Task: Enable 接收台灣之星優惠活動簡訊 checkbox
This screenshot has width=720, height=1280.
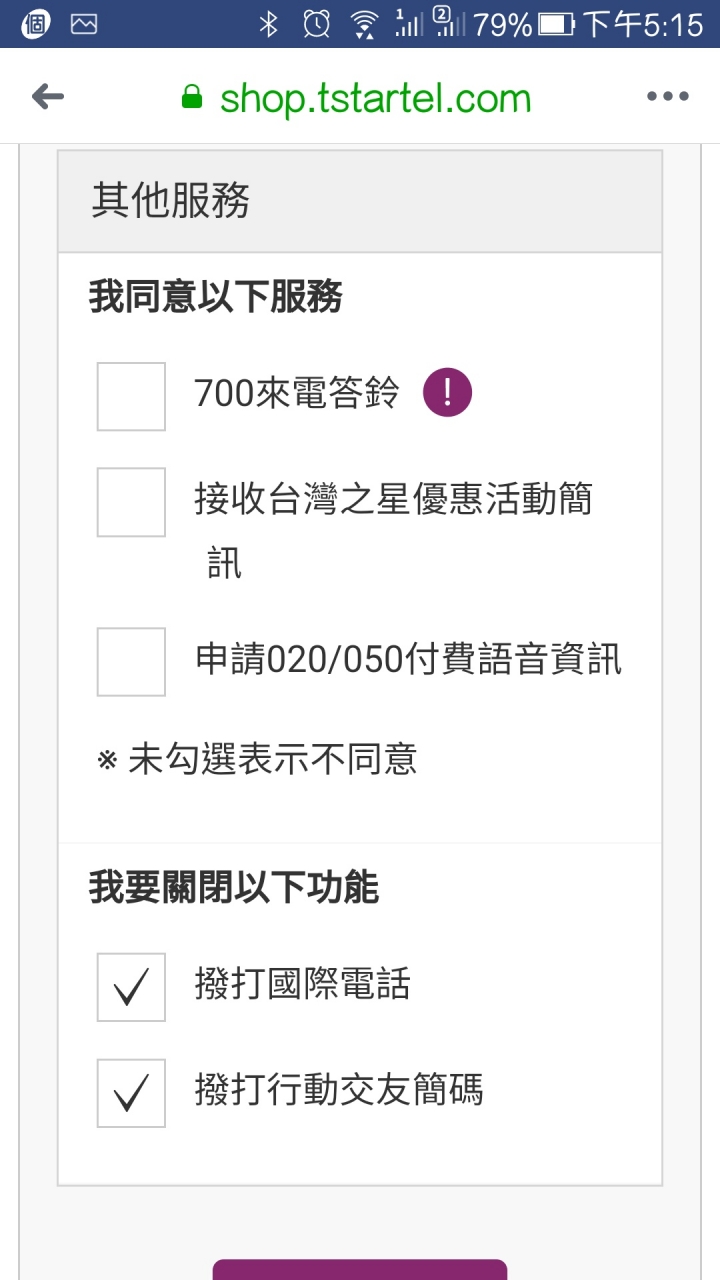Action: 131,502
